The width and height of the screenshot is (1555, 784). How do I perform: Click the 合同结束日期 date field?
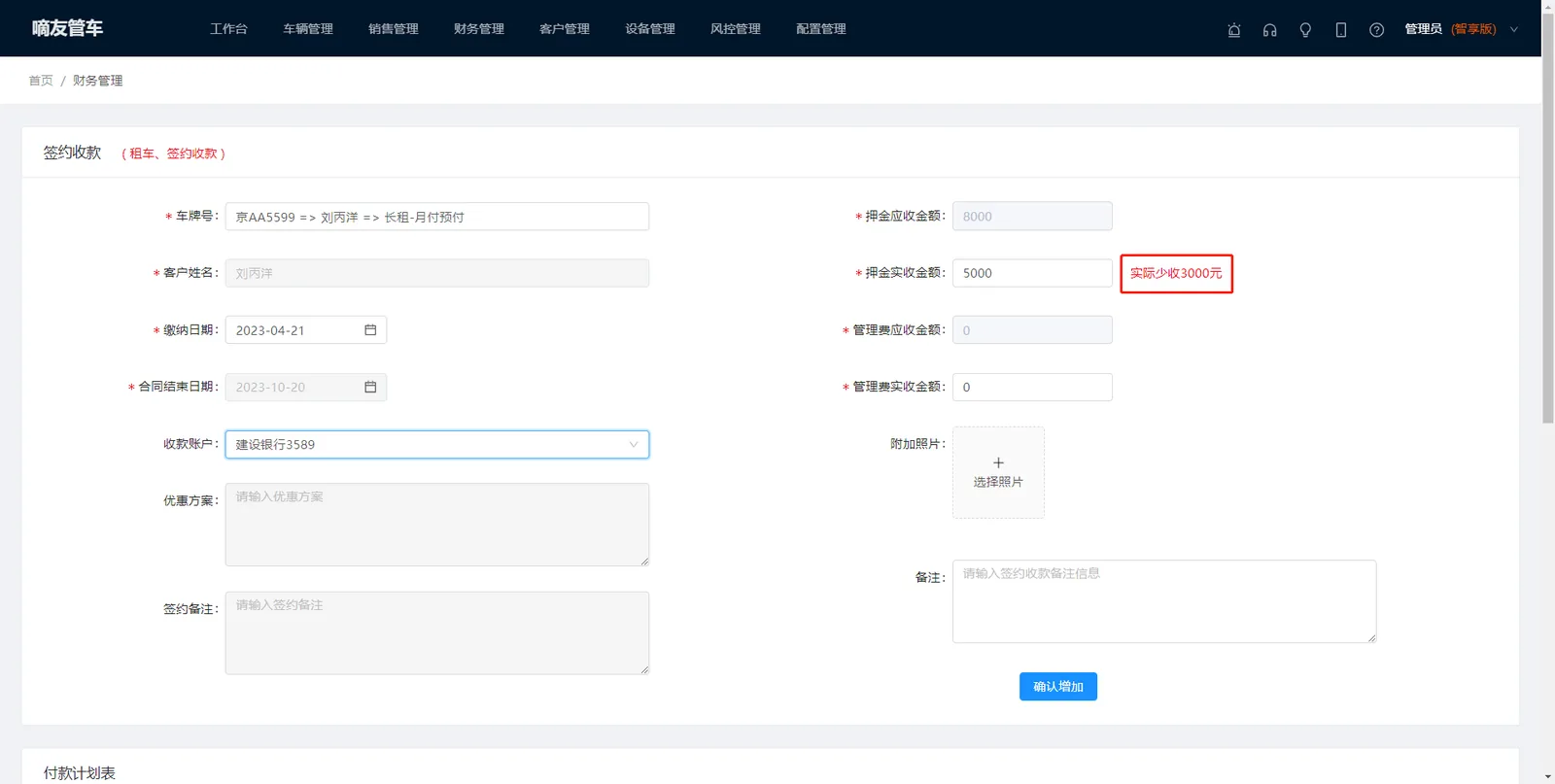tap(306, 387)
